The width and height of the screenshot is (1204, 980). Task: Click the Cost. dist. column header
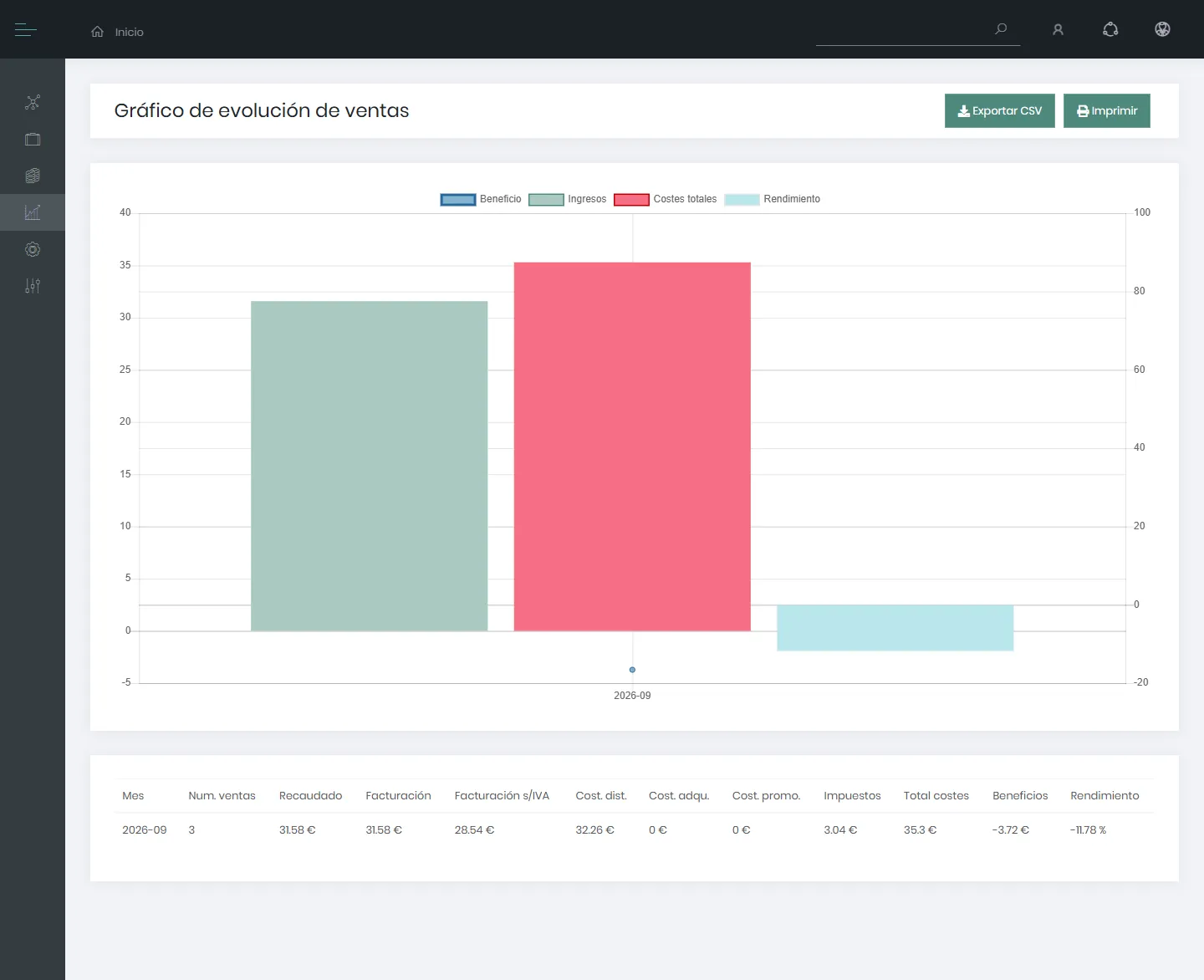pyautogui.click(x=601, y=796)
